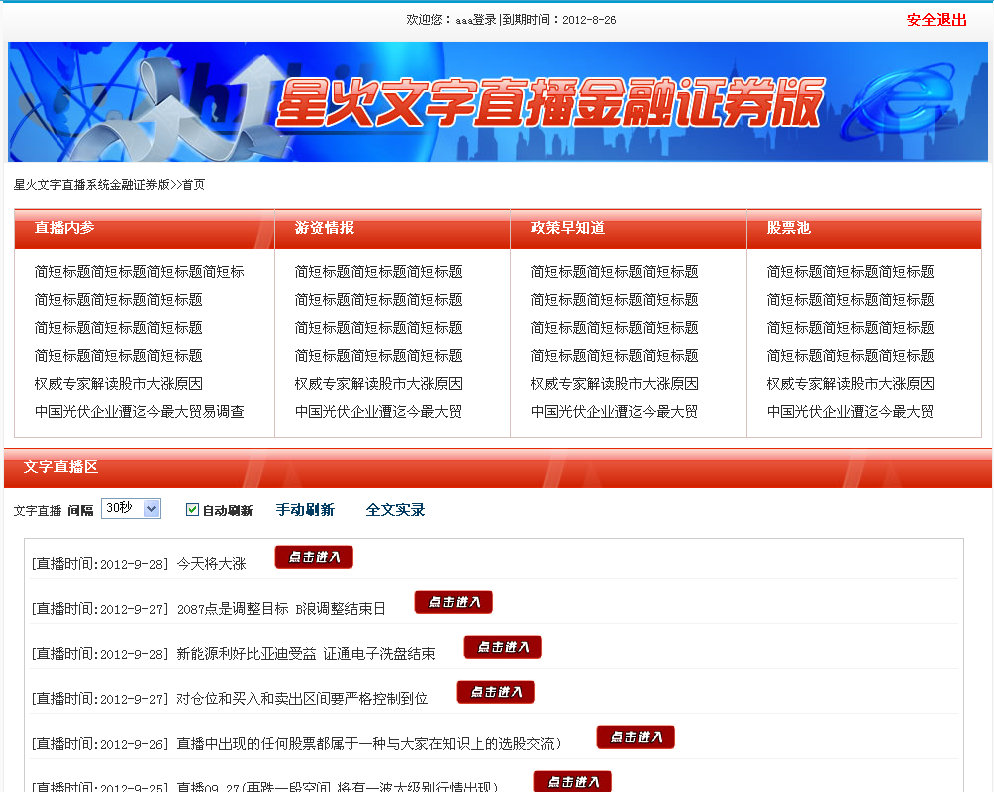Open the 间隔 30秒 interval dropdown
This screenshot has height=792, width=994.
coord(131,509)
